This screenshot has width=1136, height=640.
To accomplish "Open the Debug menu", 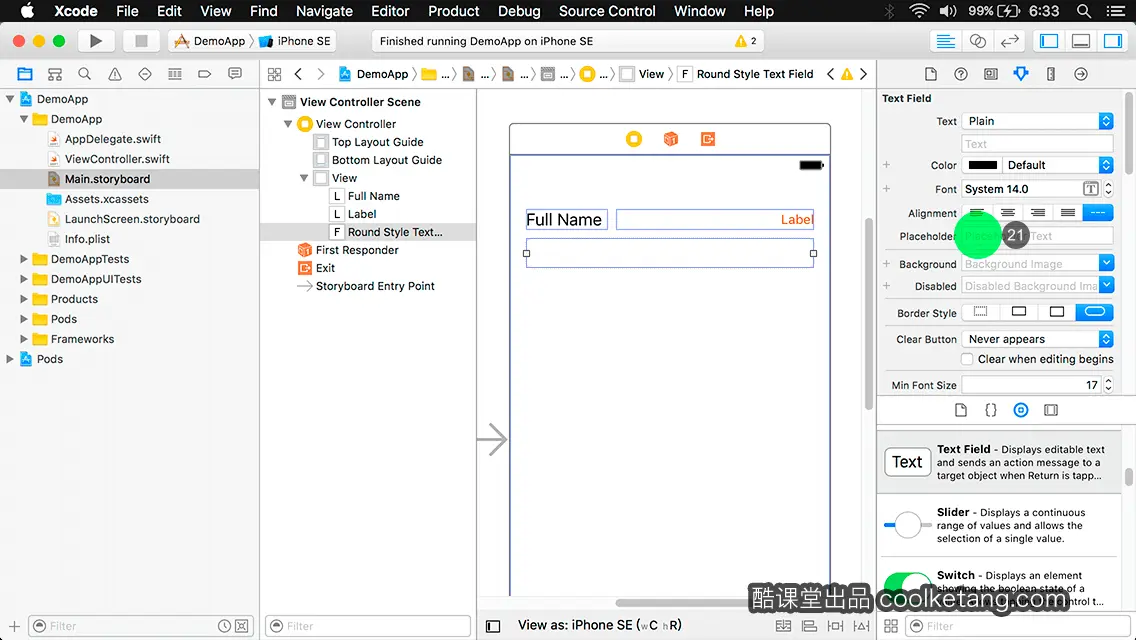I will (x=519, y=11).
